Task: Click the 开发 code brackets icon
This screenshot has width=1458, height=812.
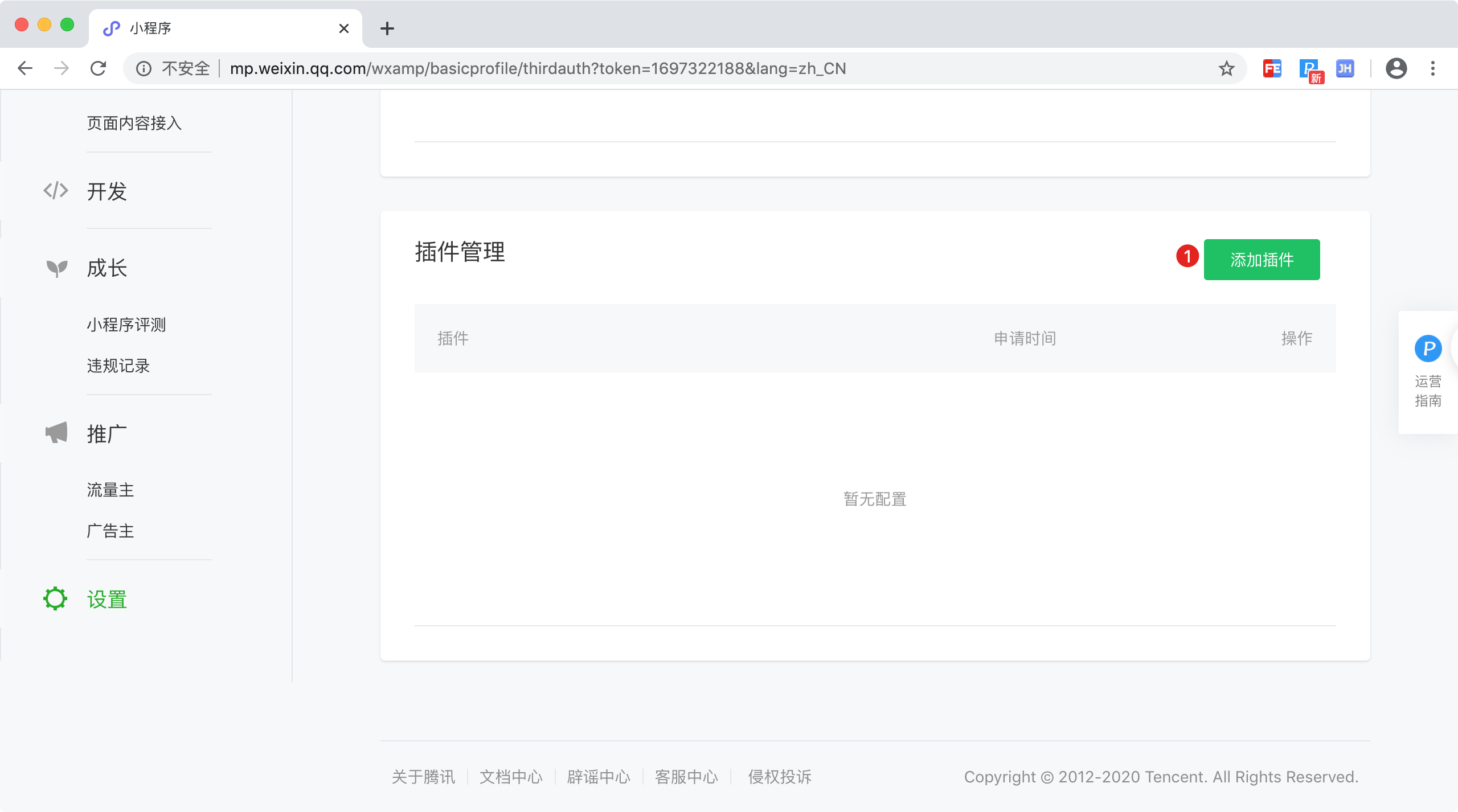Action: pos(56,191)
